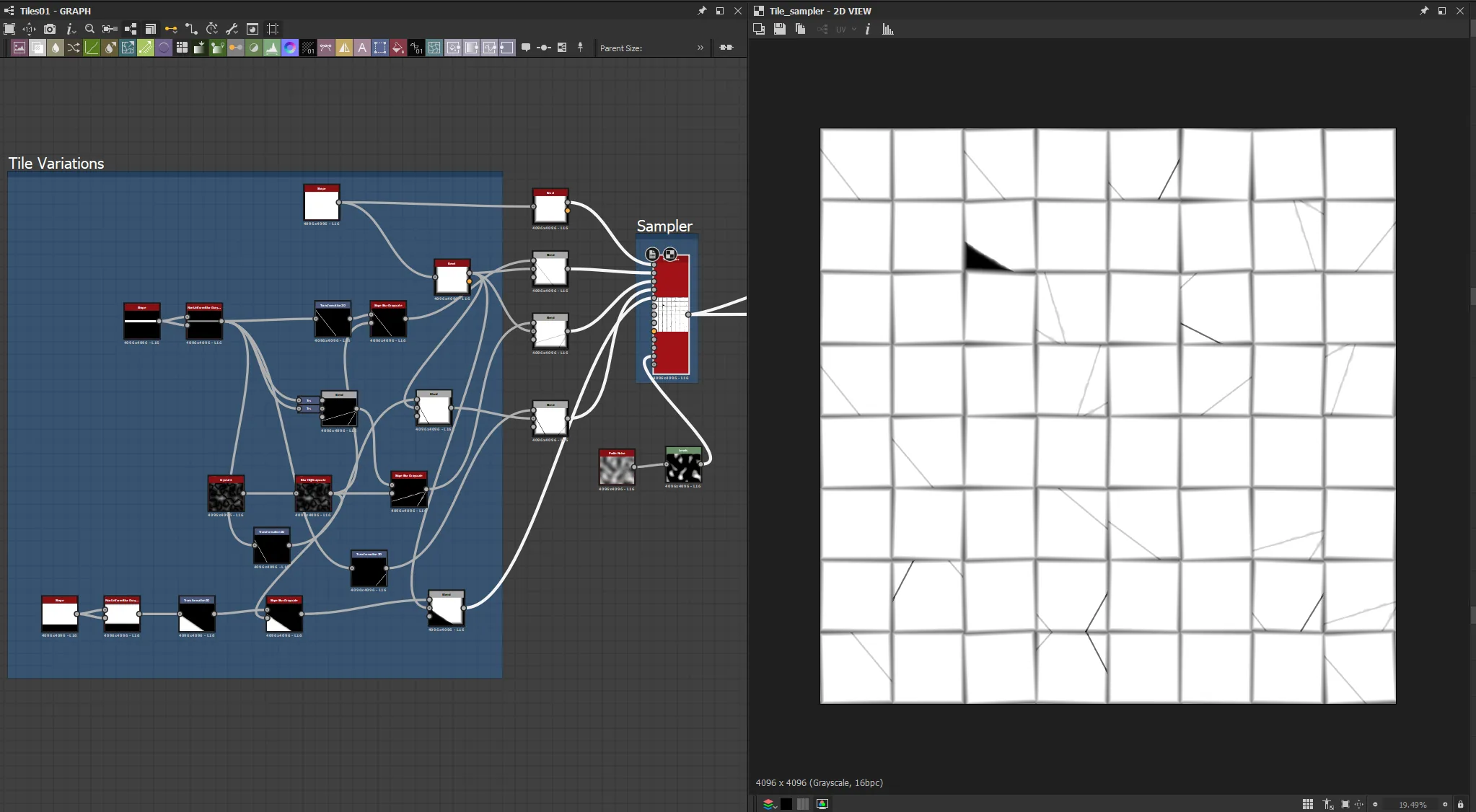This screenshot has height=812, width=1476.
Task: Toggle the zoom lock in 2D view
Action: (x=1461, y=804)
